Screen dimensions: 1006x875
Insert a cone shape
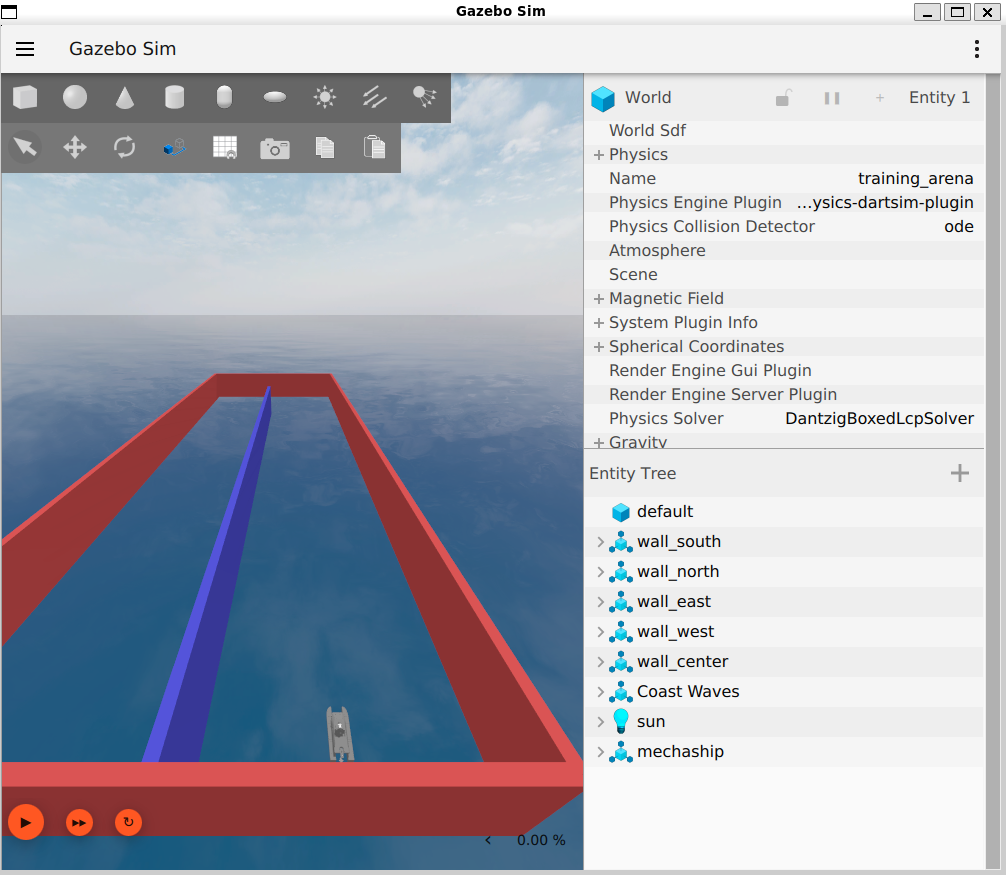pos(124,98)
